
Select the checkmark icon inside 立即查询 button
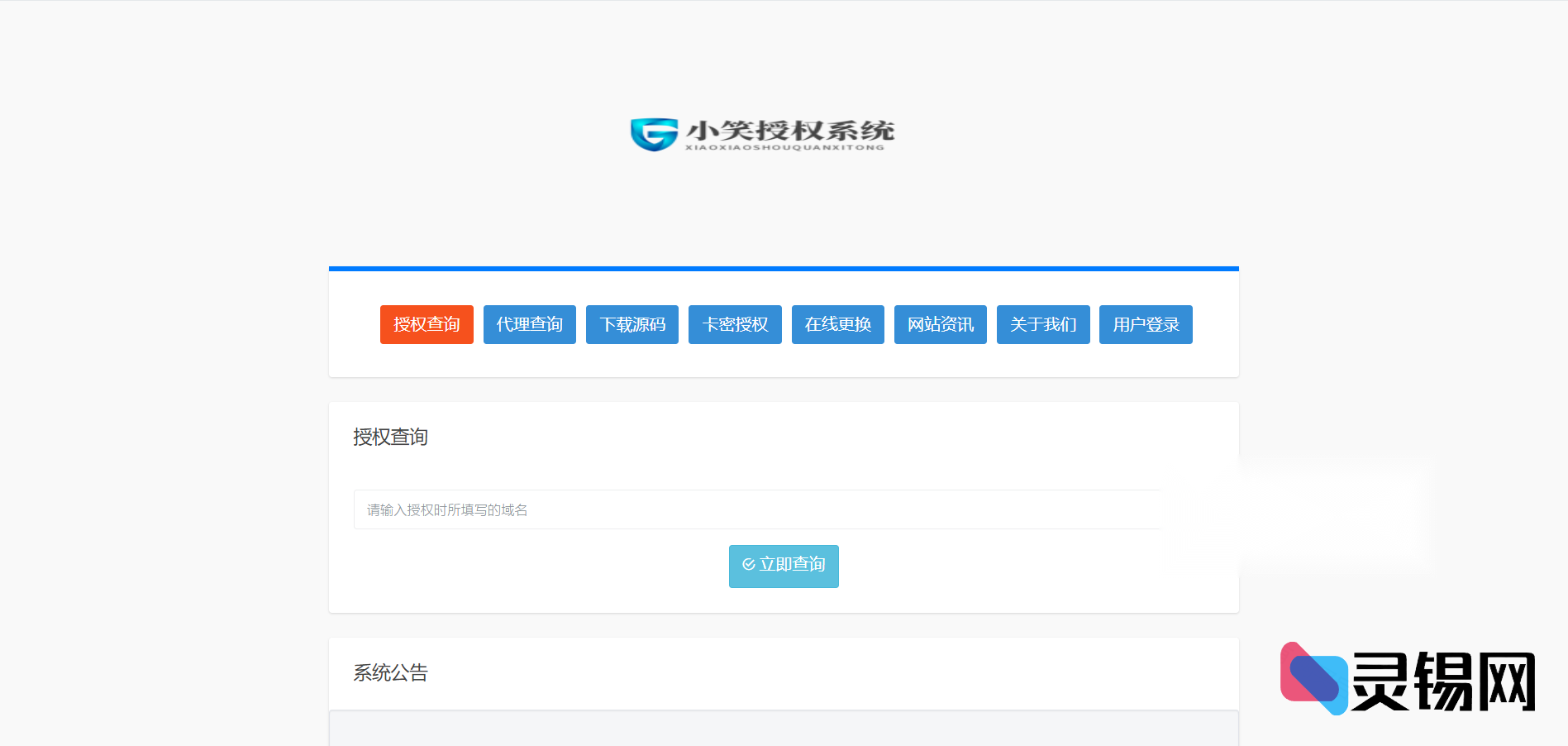tap(748, 565)
